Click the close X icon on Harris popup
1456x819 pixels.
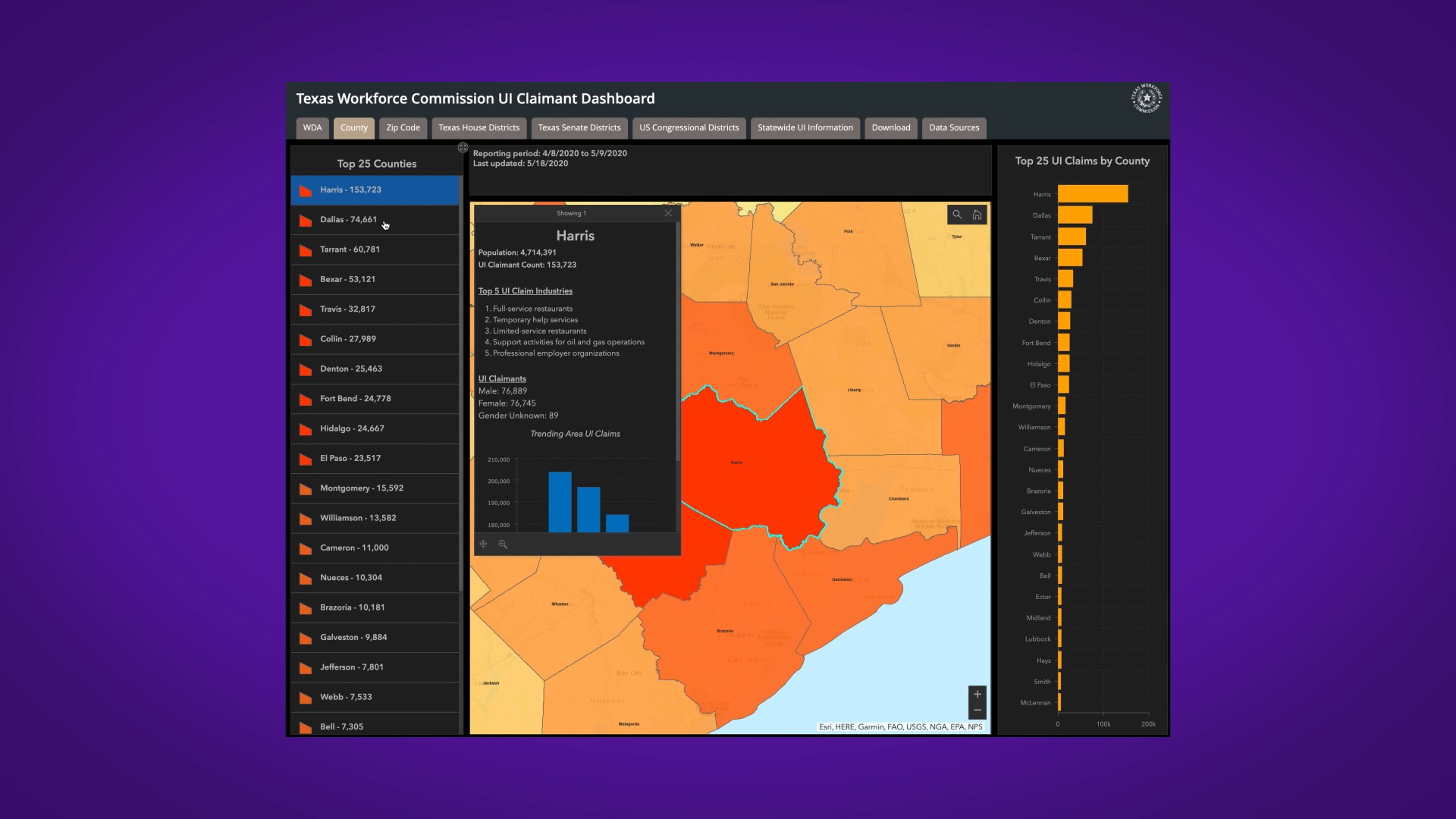click(667, 213)
